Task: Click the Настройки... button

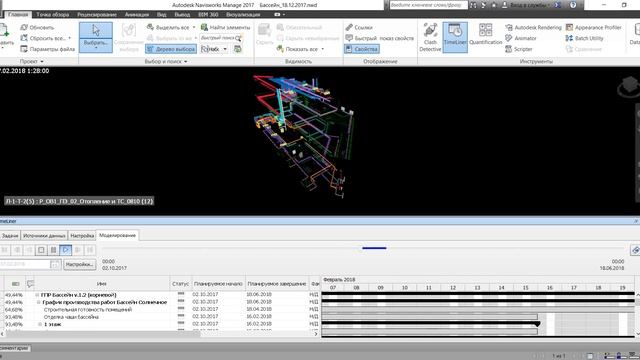Action: (x=80, y=264)
